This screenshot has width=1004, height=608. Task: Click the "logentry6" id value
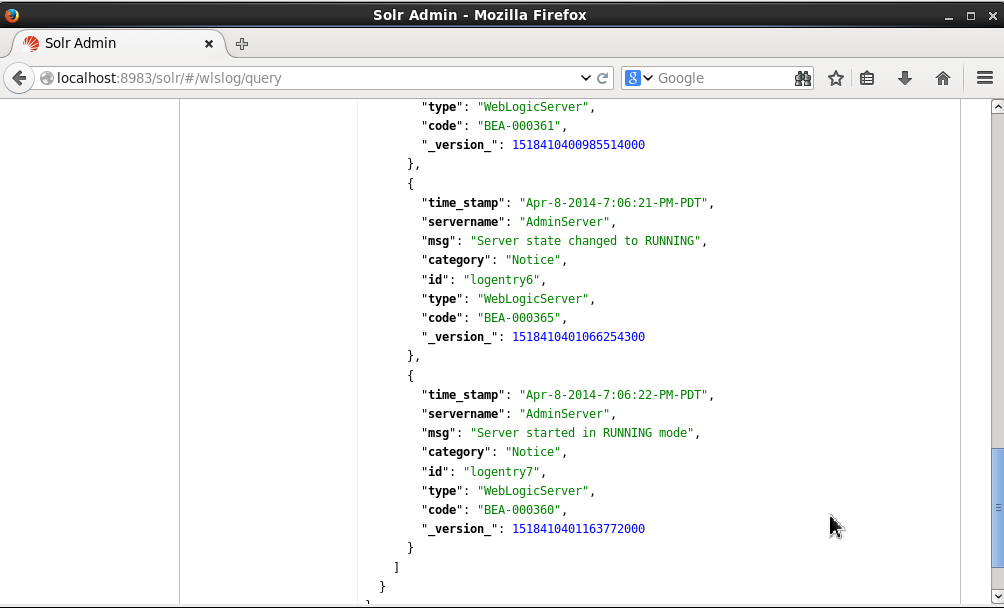click(x=501, y=280)
